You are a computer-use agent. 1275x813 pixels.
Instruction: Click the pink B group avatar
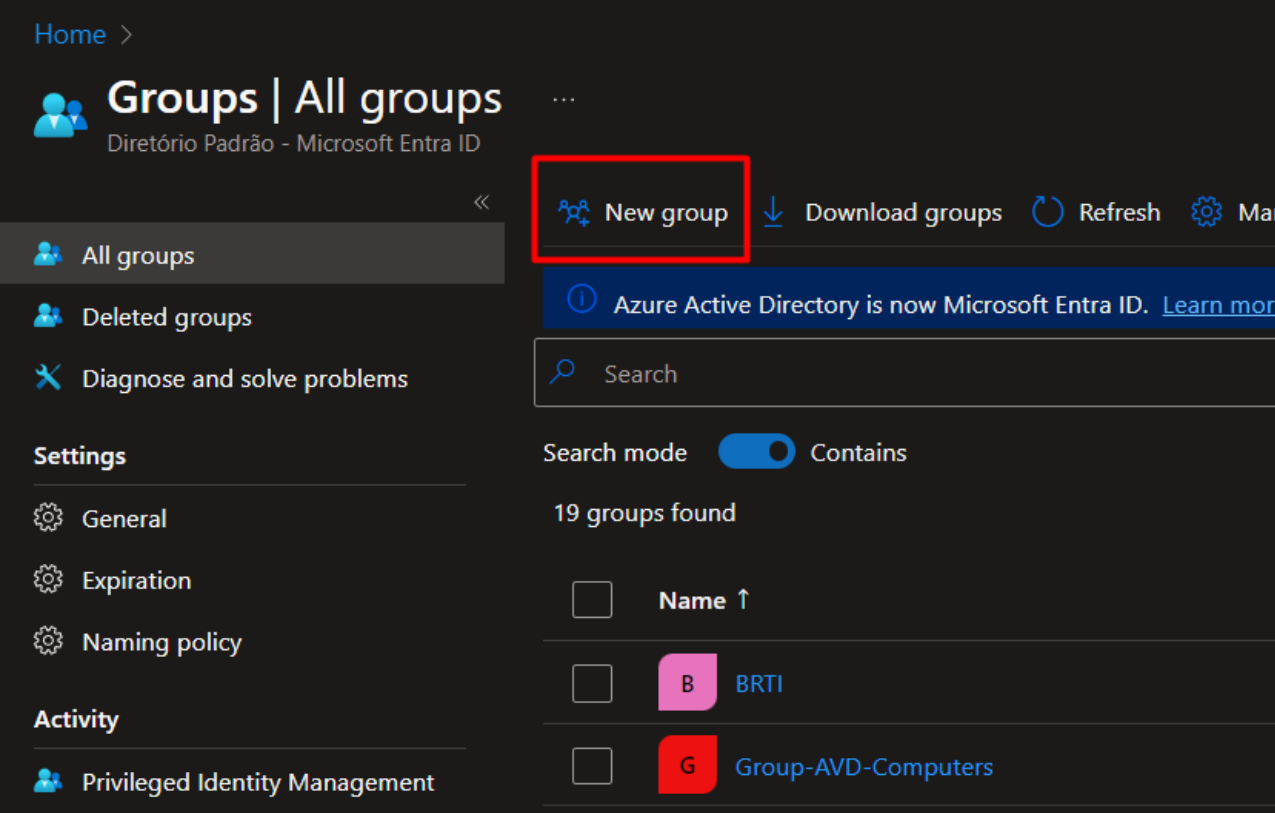[687, 683]
